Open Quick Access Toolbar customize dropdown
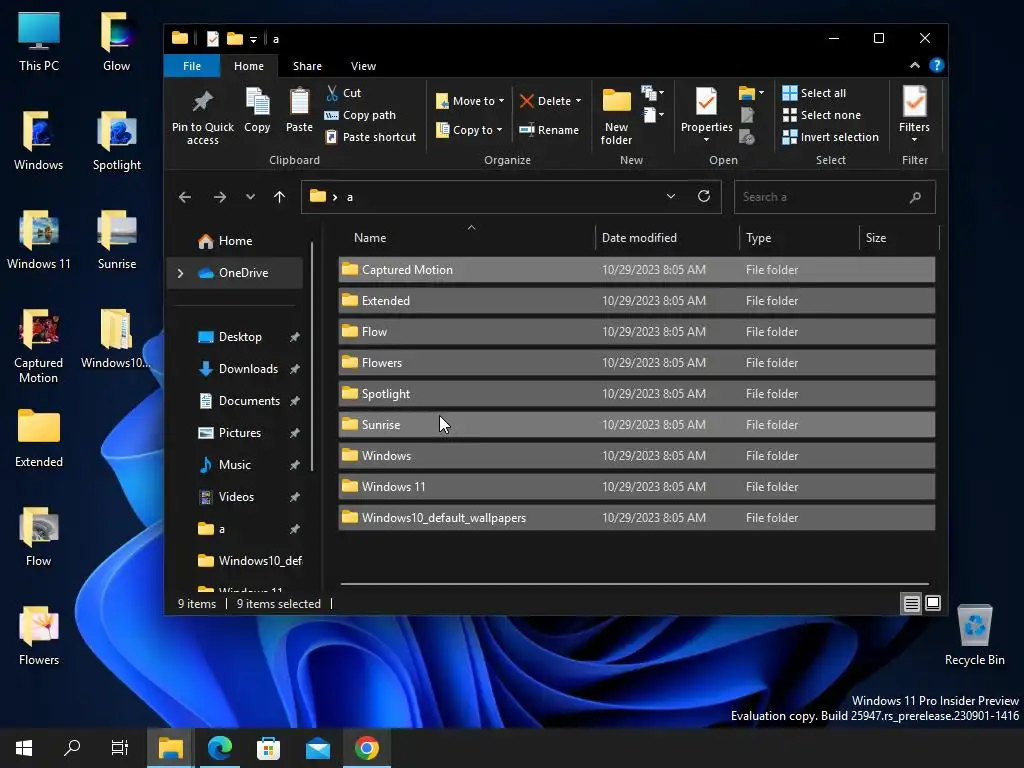Viewport: 1024px width, 768px height. pos(253,39)
